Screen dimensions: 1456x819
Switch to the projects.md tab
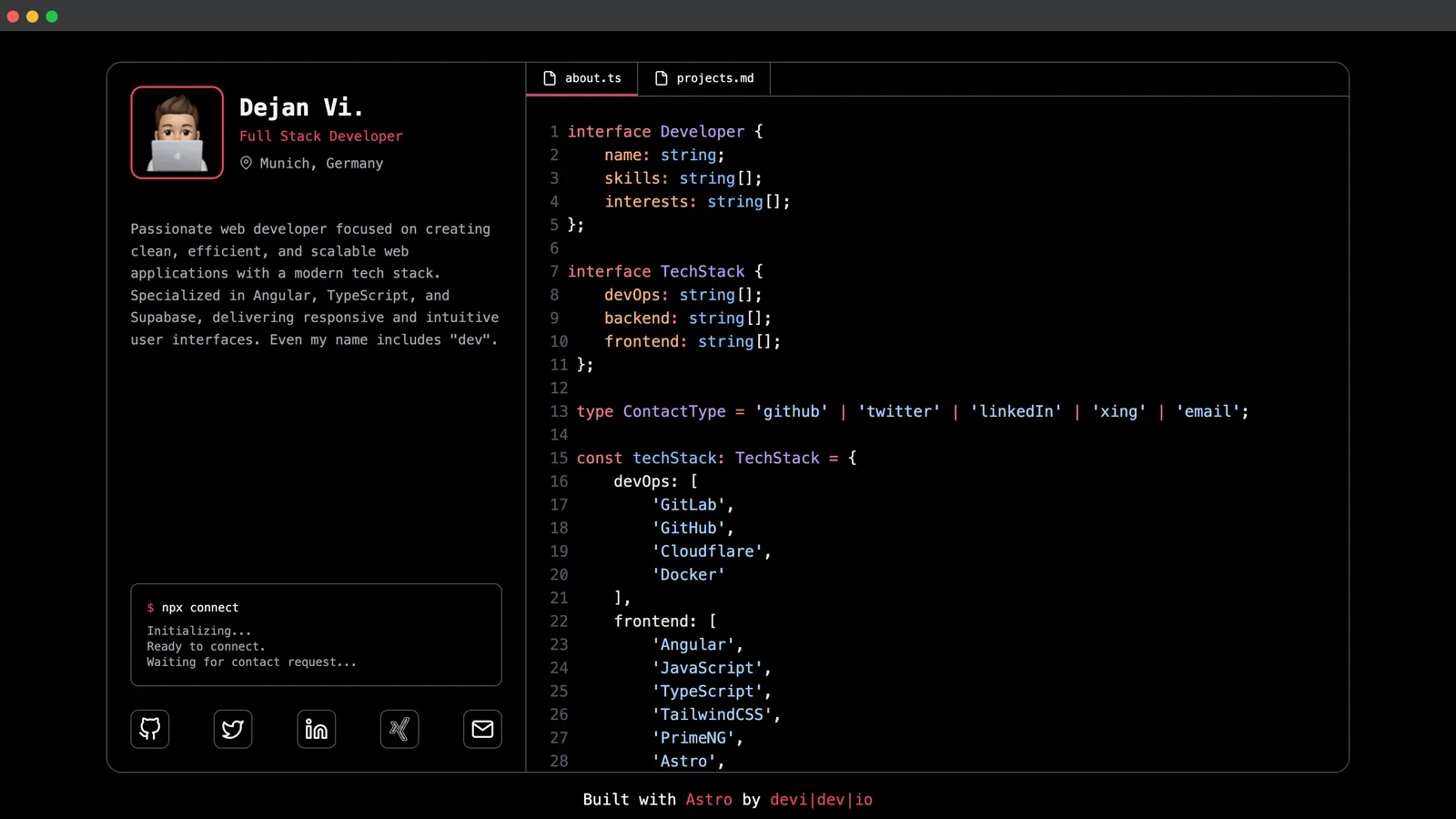[714, 78]
